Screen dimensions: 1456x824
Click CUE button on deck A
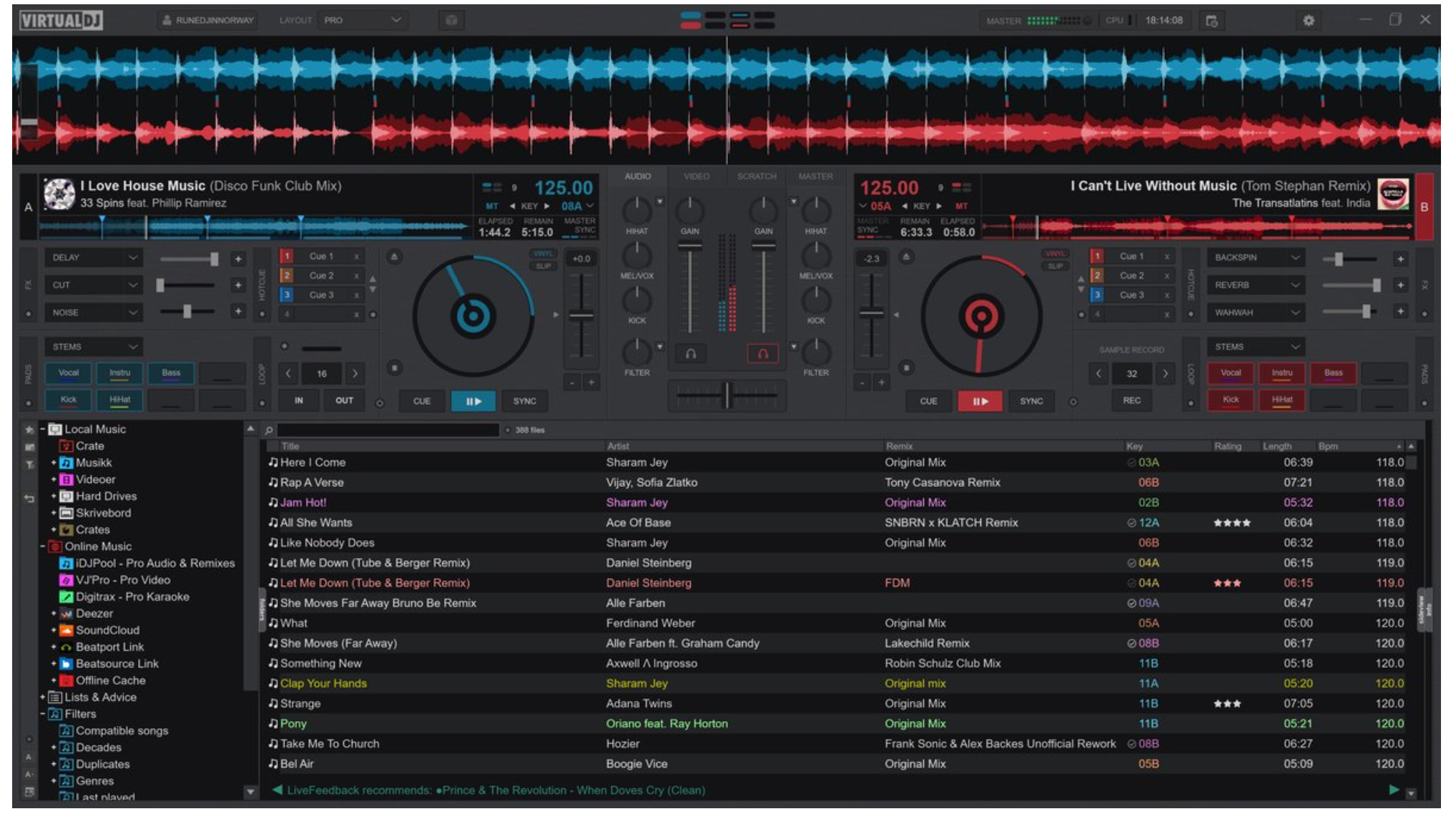422,401
